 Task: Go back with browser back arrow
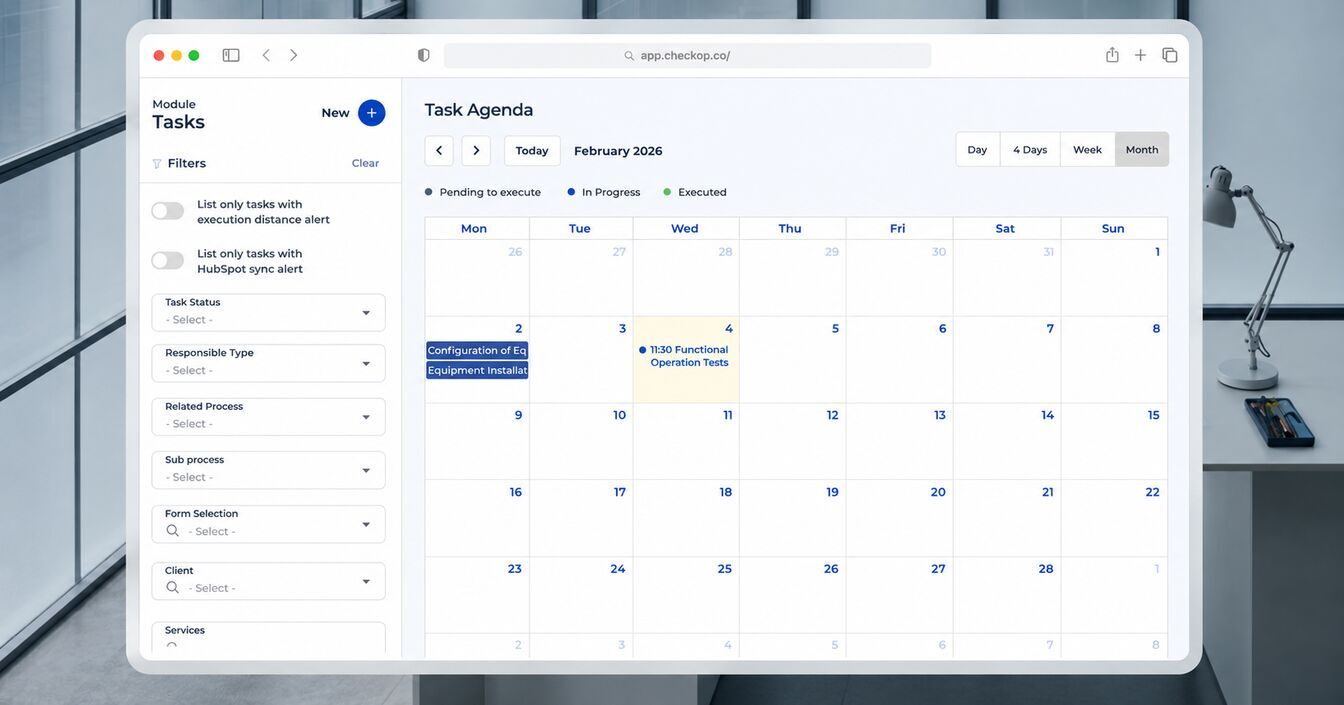coord(266,55)
